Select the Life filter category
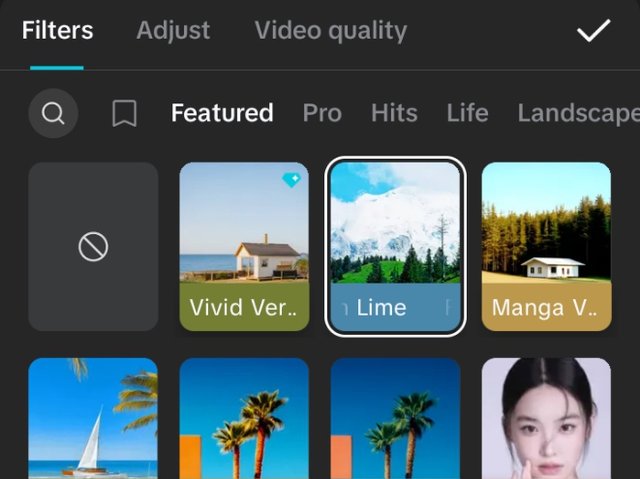Viewport: 640px width, 479px height. click(467, 113)
